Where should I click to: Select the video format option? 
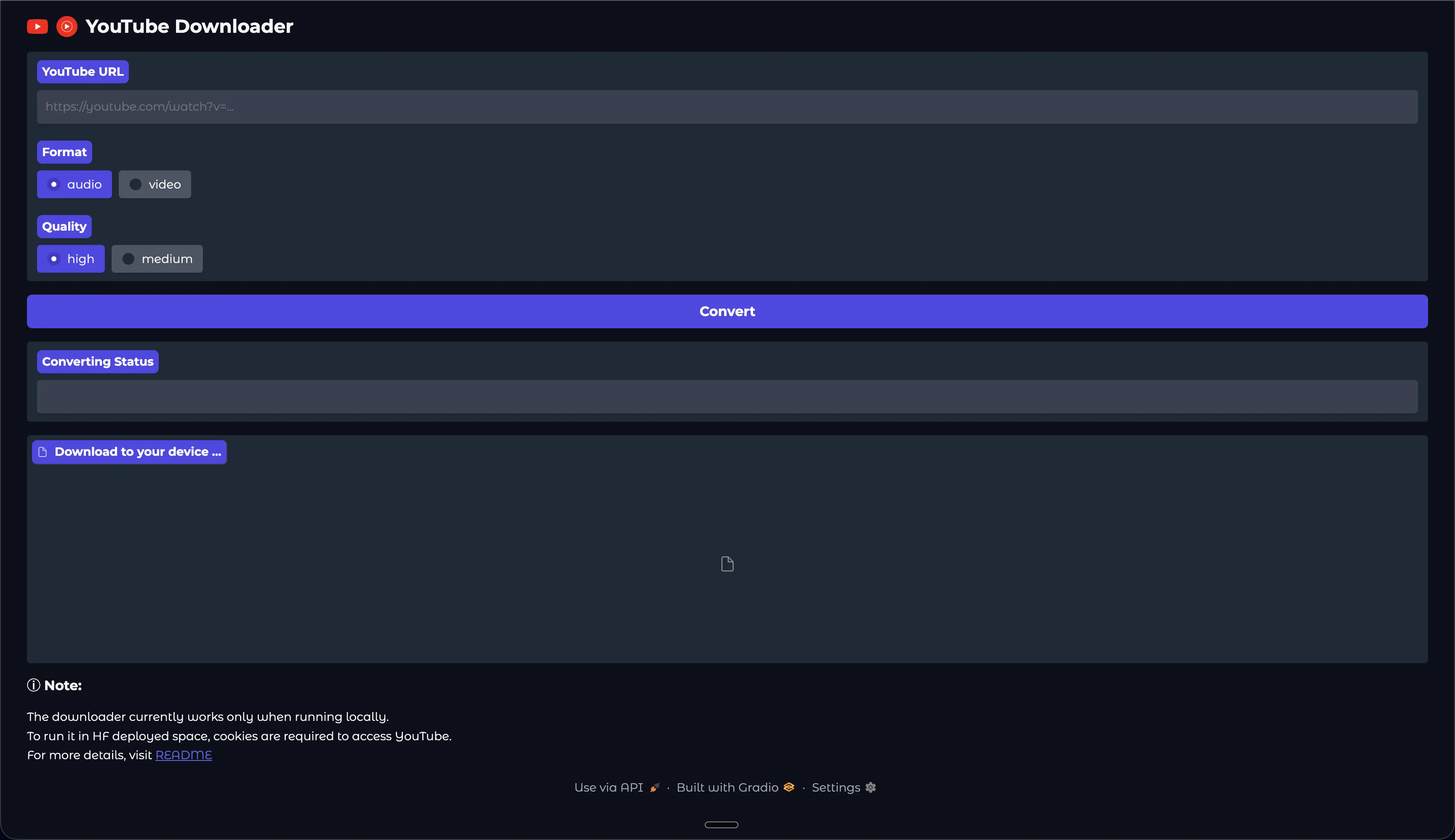coord(155,184)
